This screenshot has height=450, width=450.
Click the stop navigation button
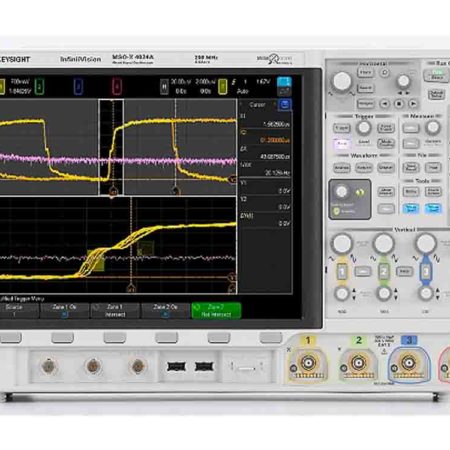tap(399, 104)
